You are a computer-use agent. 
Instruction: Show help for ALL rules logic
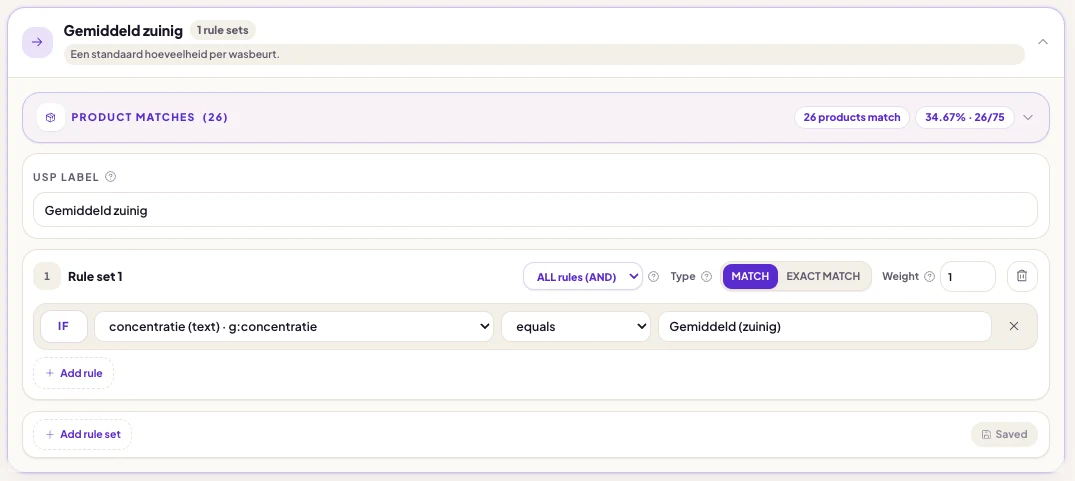coord(653,277)
